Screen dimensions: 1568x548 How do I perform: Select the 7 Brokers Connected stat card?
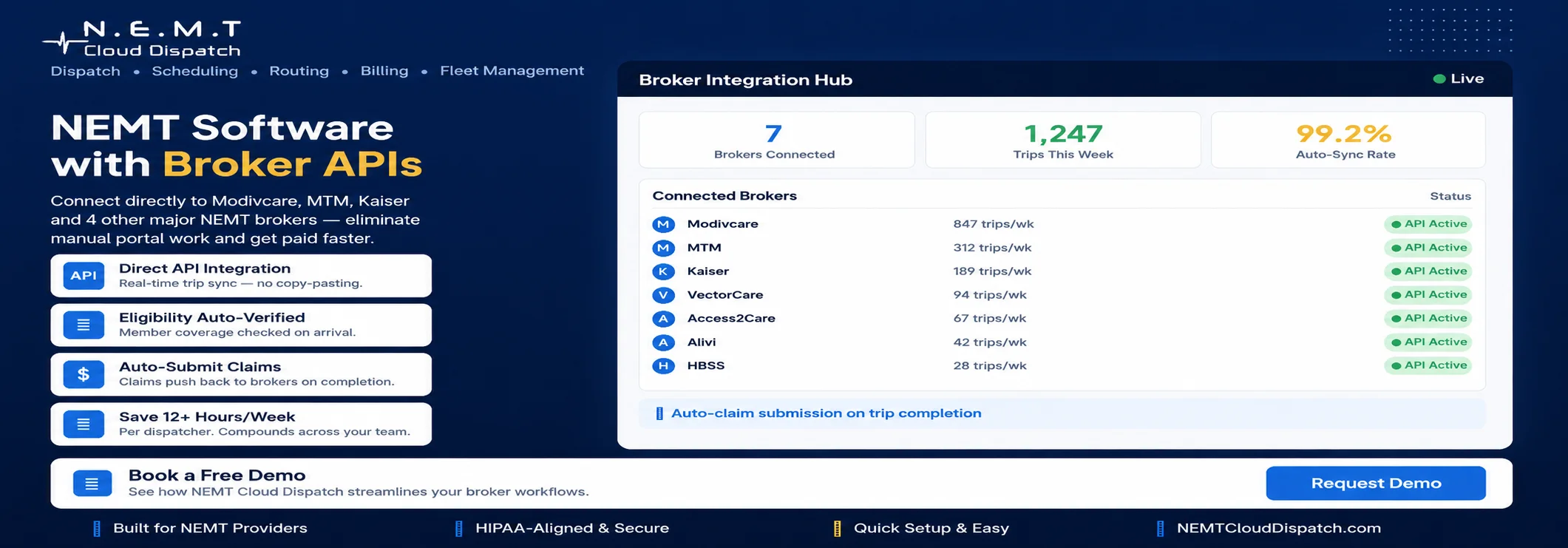776,140
